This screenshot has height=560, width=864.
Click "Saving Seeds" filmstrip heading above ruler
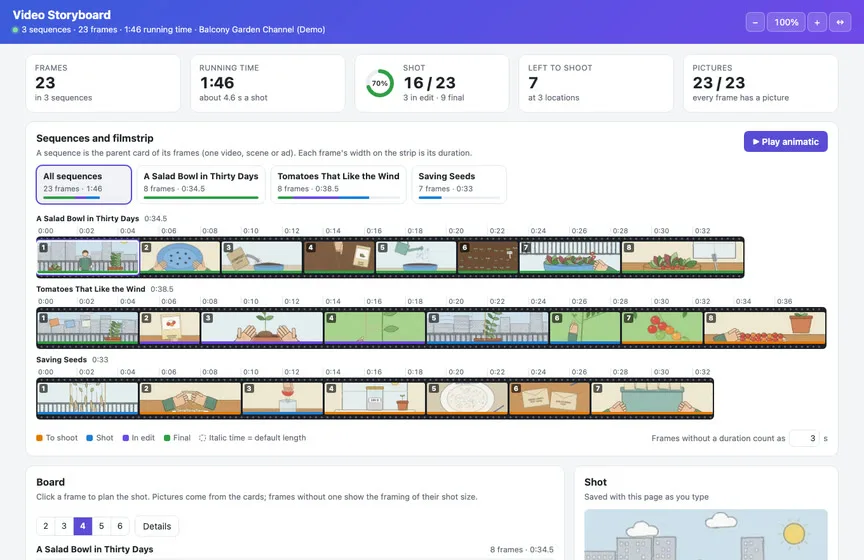coord(62,359)
